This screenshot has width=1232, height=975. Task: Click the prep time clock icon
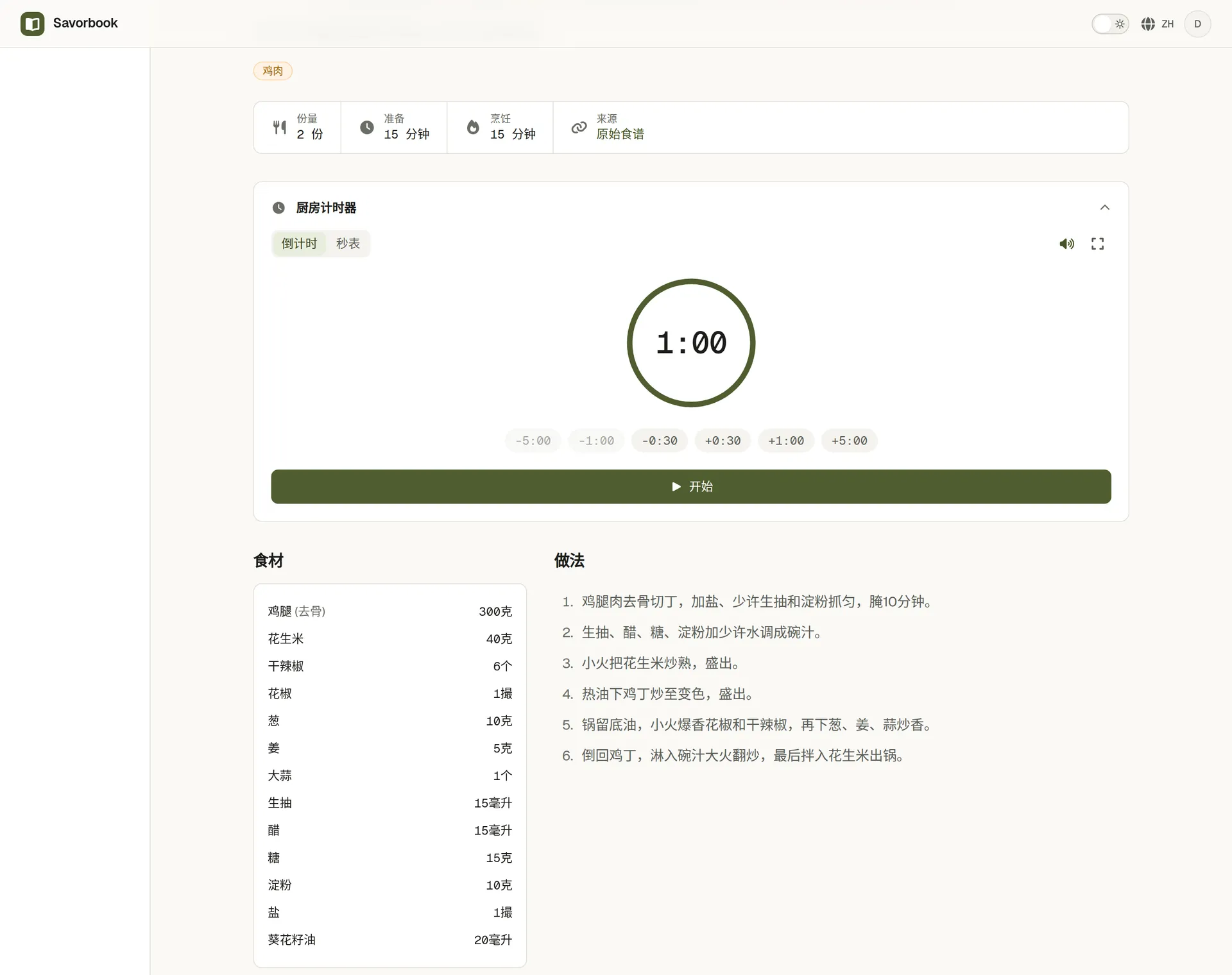[367, 127]
